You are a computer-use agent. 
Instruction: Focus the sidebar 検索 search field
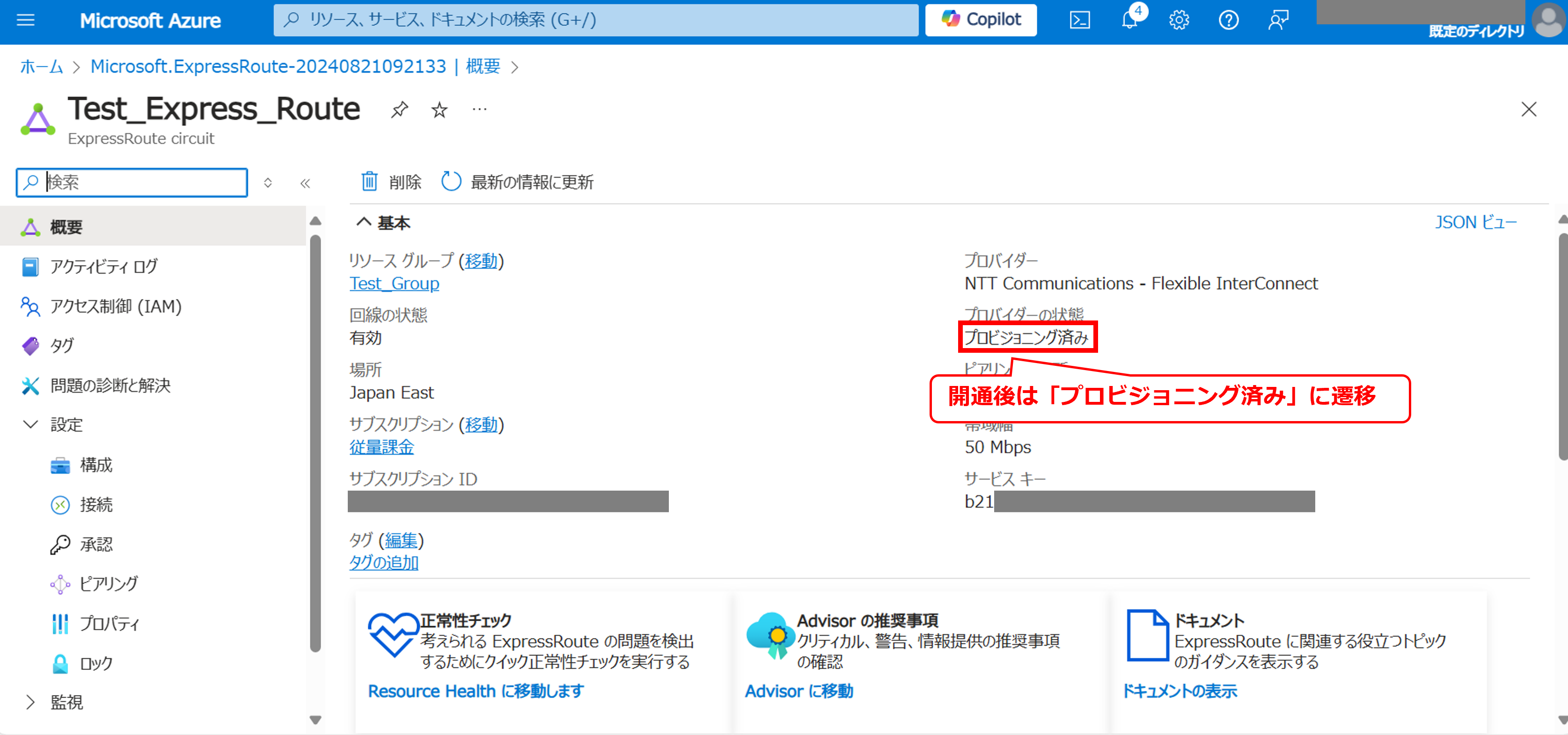[143, 182]
